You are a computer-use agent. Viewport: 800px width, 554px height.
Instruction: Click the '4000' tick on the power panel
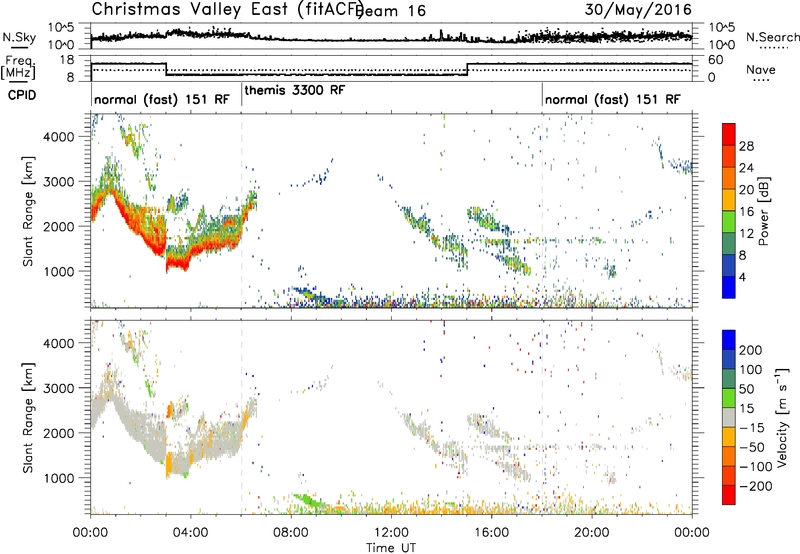pyautogui.click(x=59, y=137)
